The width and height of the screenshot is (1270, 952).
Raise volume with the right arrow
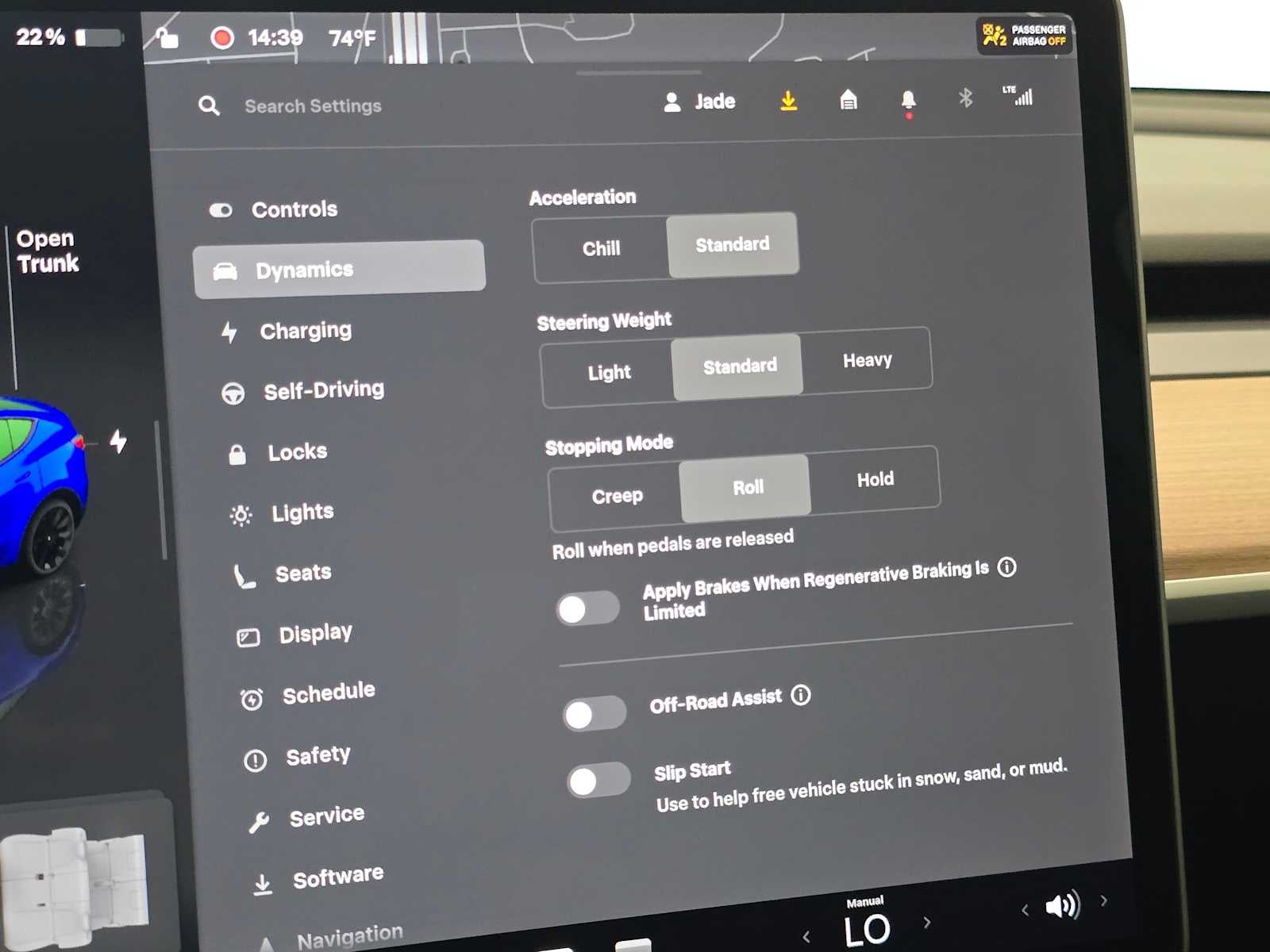[x=1103, y=900]
